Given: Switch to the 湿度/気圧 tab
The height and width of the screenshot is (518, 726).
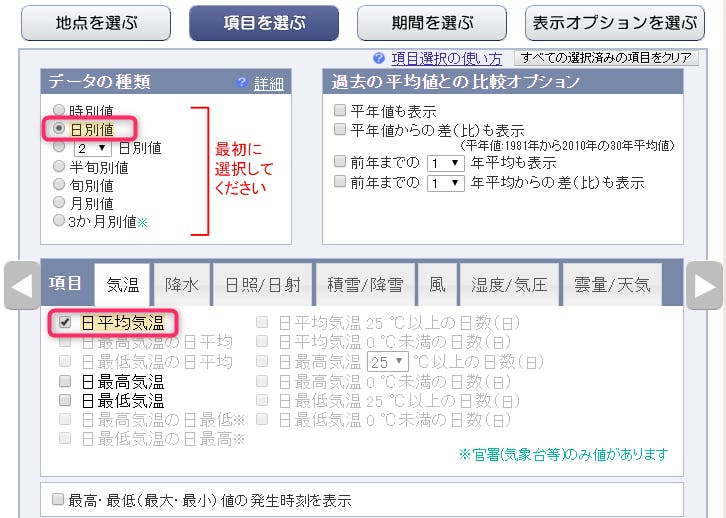Looking at the screenshot, I should coord(509,285).
